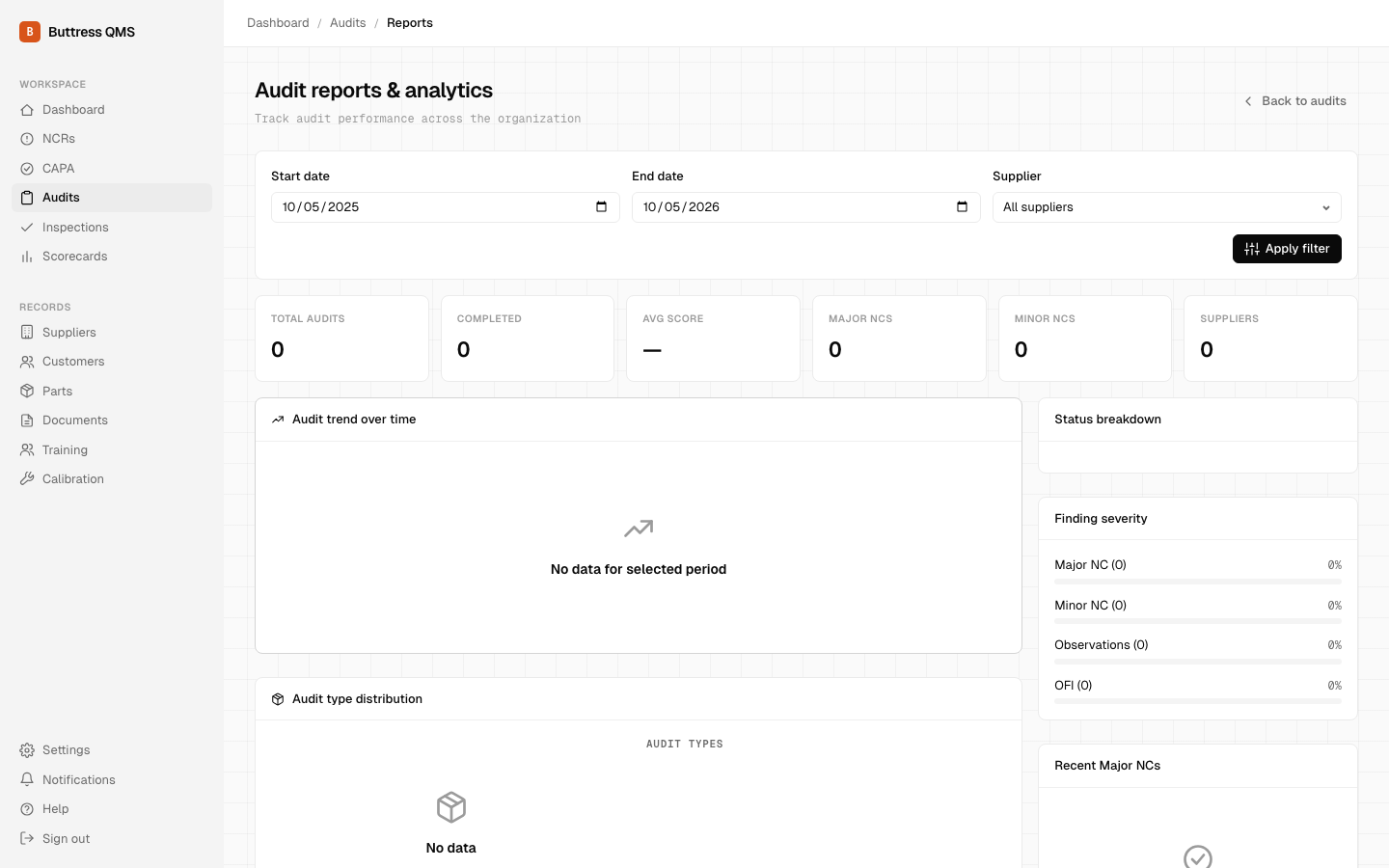Click the Inspections checkmark icon
Viewport: 1389px width, 868px height.
click(x=27, y=228)
